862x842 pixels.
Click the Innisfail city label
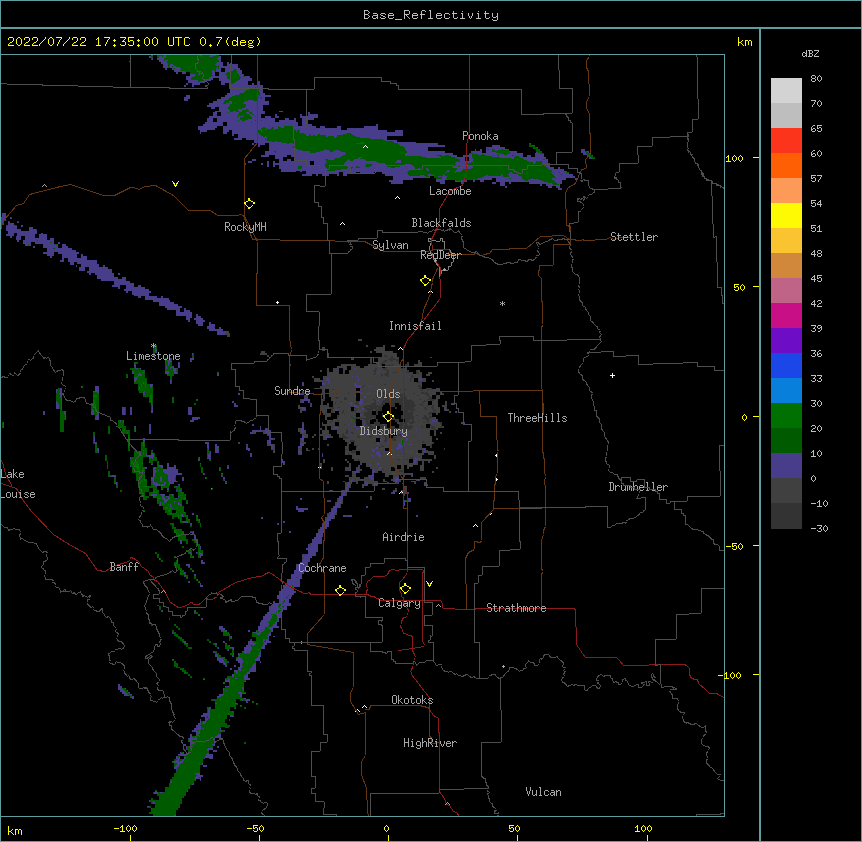click(415, 326)
